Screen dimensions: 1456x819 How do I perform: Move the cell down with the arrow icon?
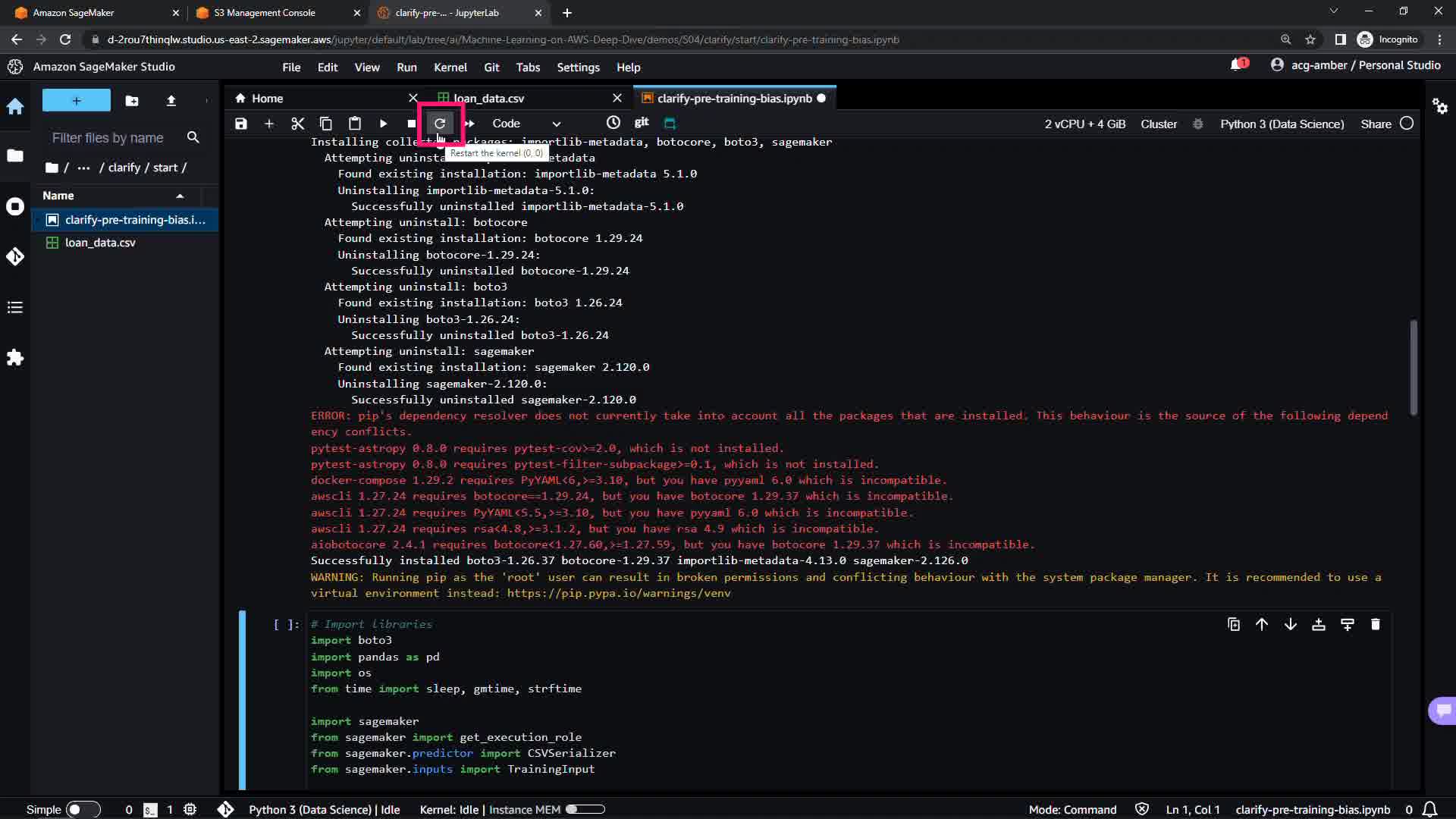[1290, 624]
